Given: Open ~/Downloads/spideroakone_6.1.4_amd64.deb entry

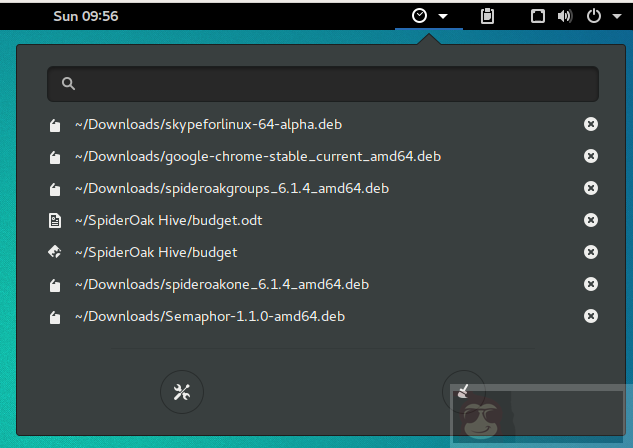Looking at the screenshot, I should click(x=222, y=285).
